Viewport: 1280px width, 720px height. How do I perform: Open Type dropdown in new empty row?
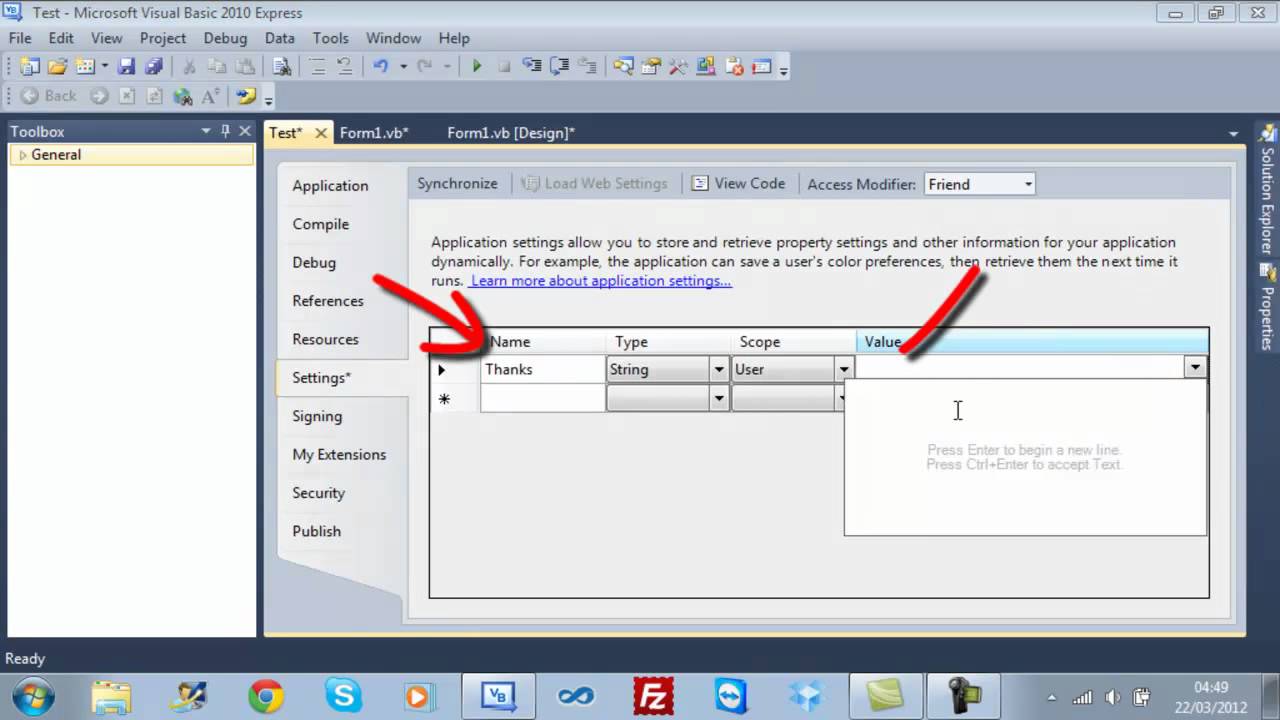pyautogui.click(x=718, y=399)
